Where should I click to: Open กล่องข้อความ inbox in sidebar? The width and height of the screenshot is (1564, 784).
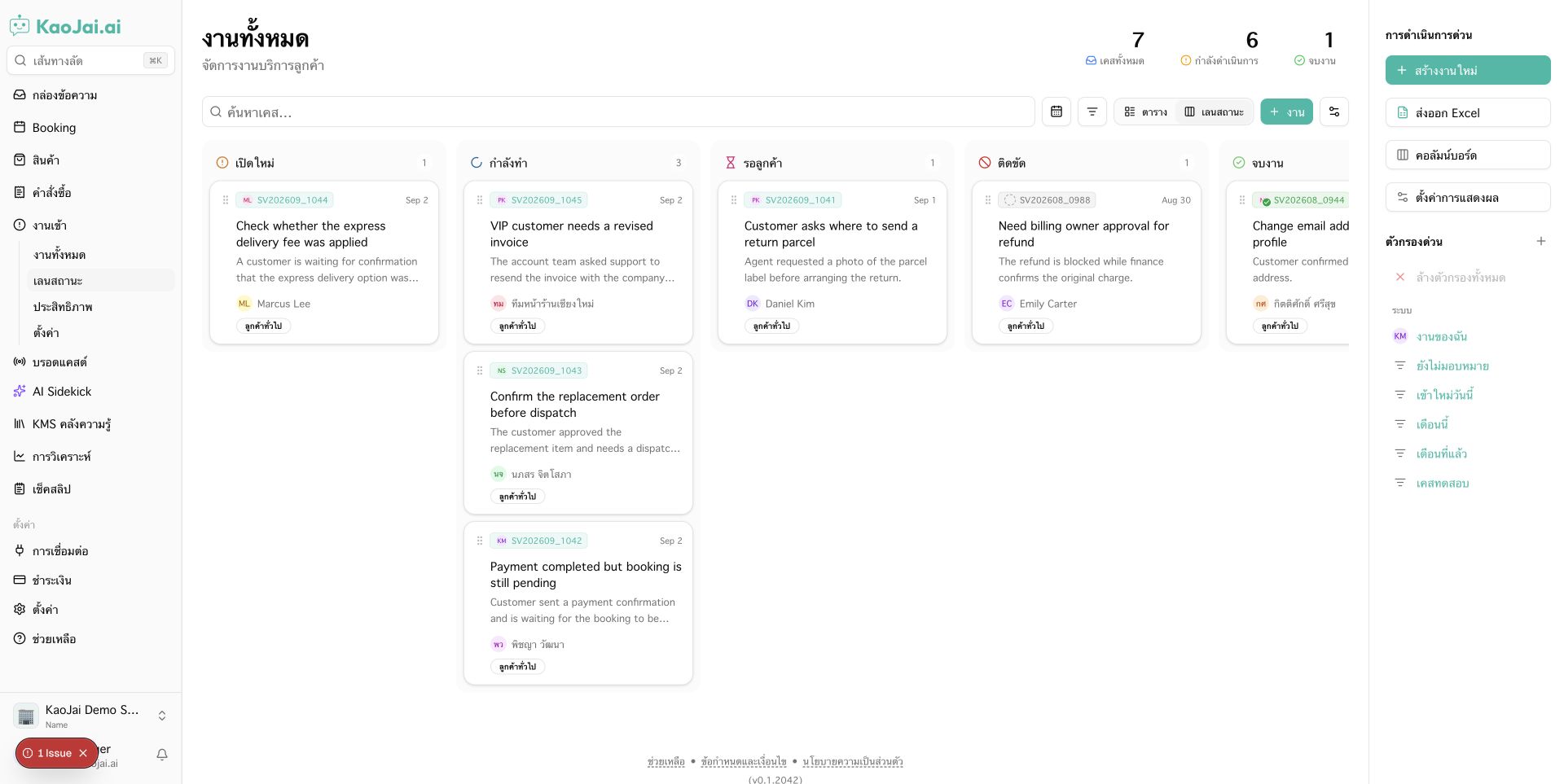pyautogui.click(x=90, y=95)
